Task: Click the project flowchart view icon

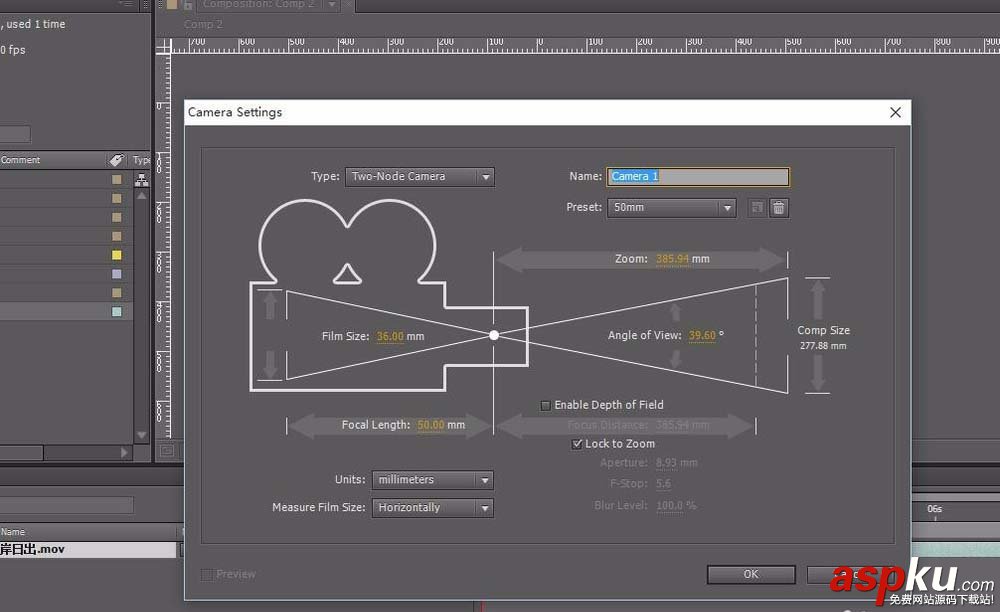Action: tap(142, 180)
